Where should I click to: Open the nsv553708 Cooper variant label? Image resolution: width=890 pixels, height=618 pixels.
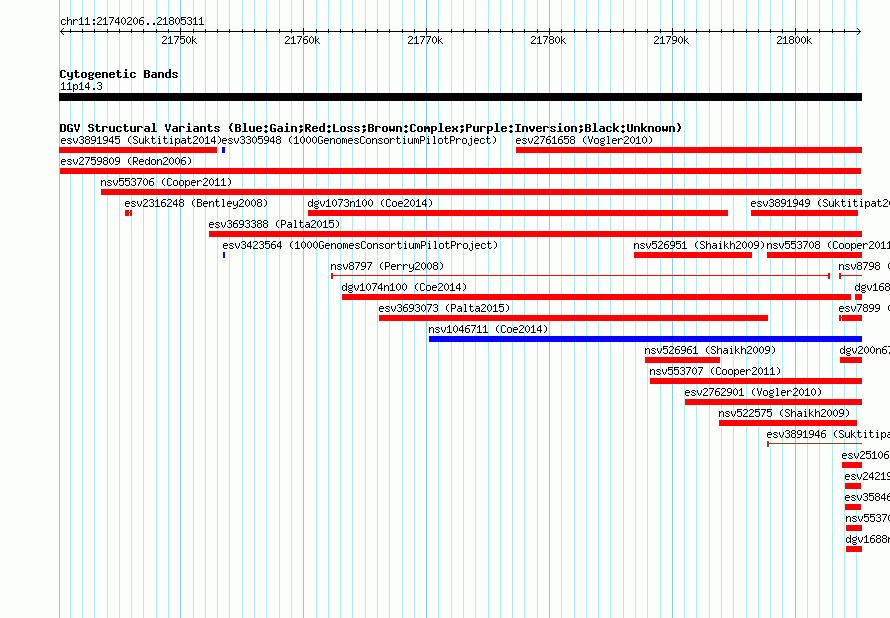tap(828, 245)
